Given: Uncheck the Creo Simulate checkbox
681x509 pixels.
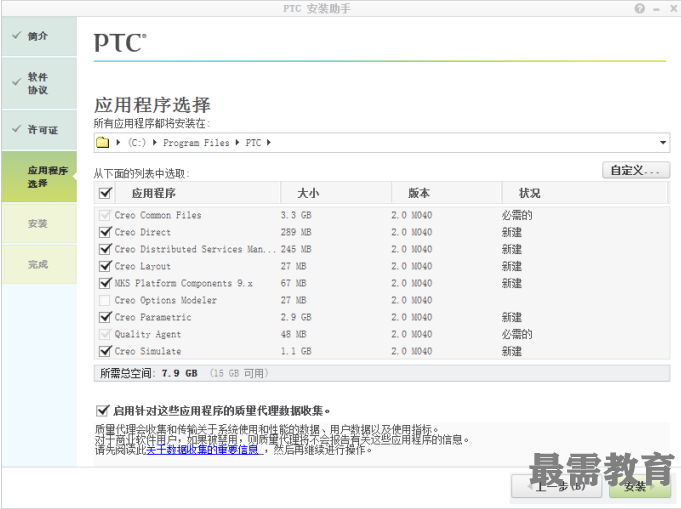Looking at the screenshot, I should (105, 351).
